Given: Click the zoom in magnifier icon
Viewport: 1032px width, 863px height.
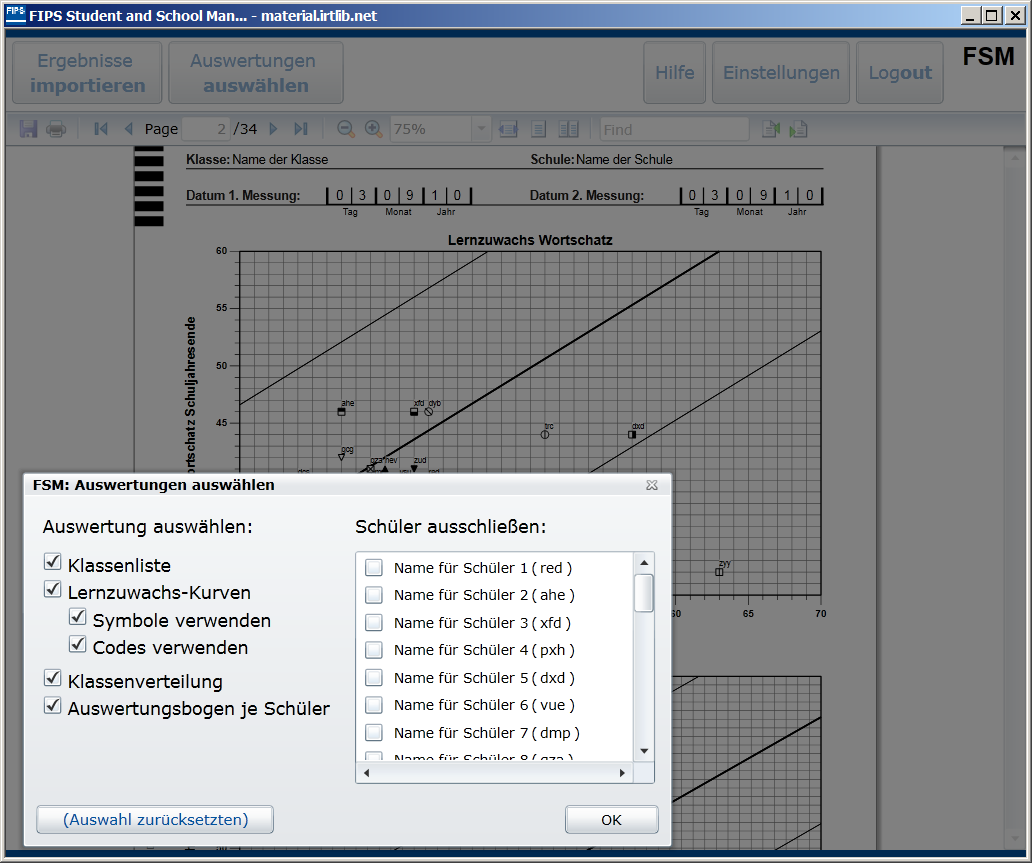Looking at the screenshot, I should (373, 129).
